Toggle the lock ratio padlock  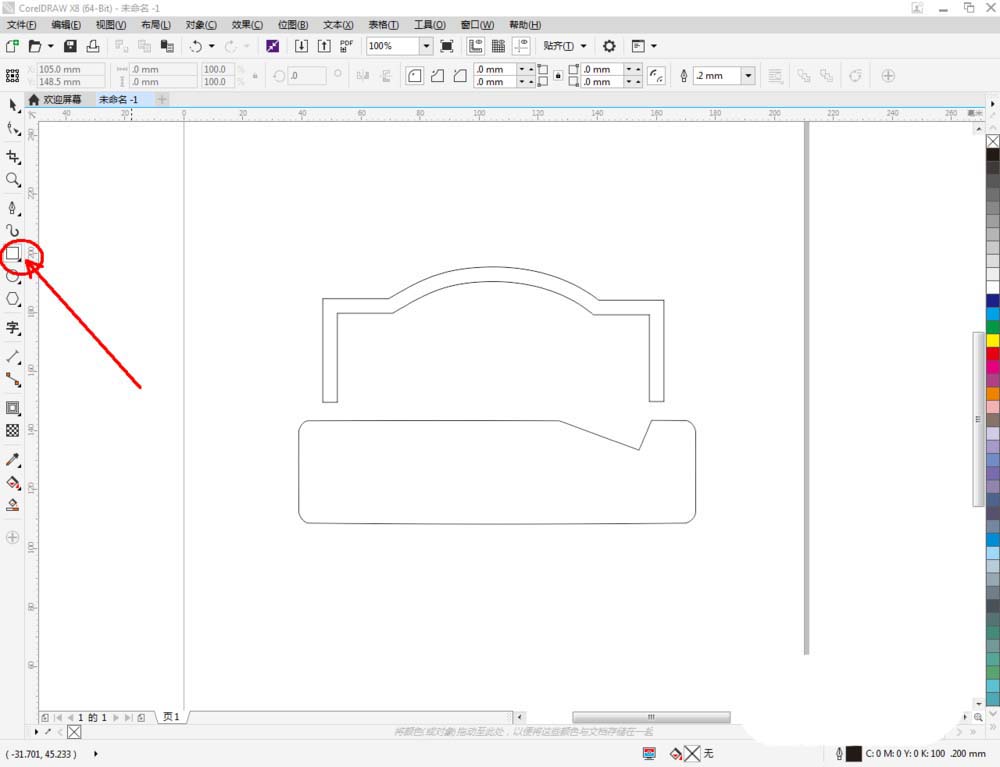[x=255, y=75]
